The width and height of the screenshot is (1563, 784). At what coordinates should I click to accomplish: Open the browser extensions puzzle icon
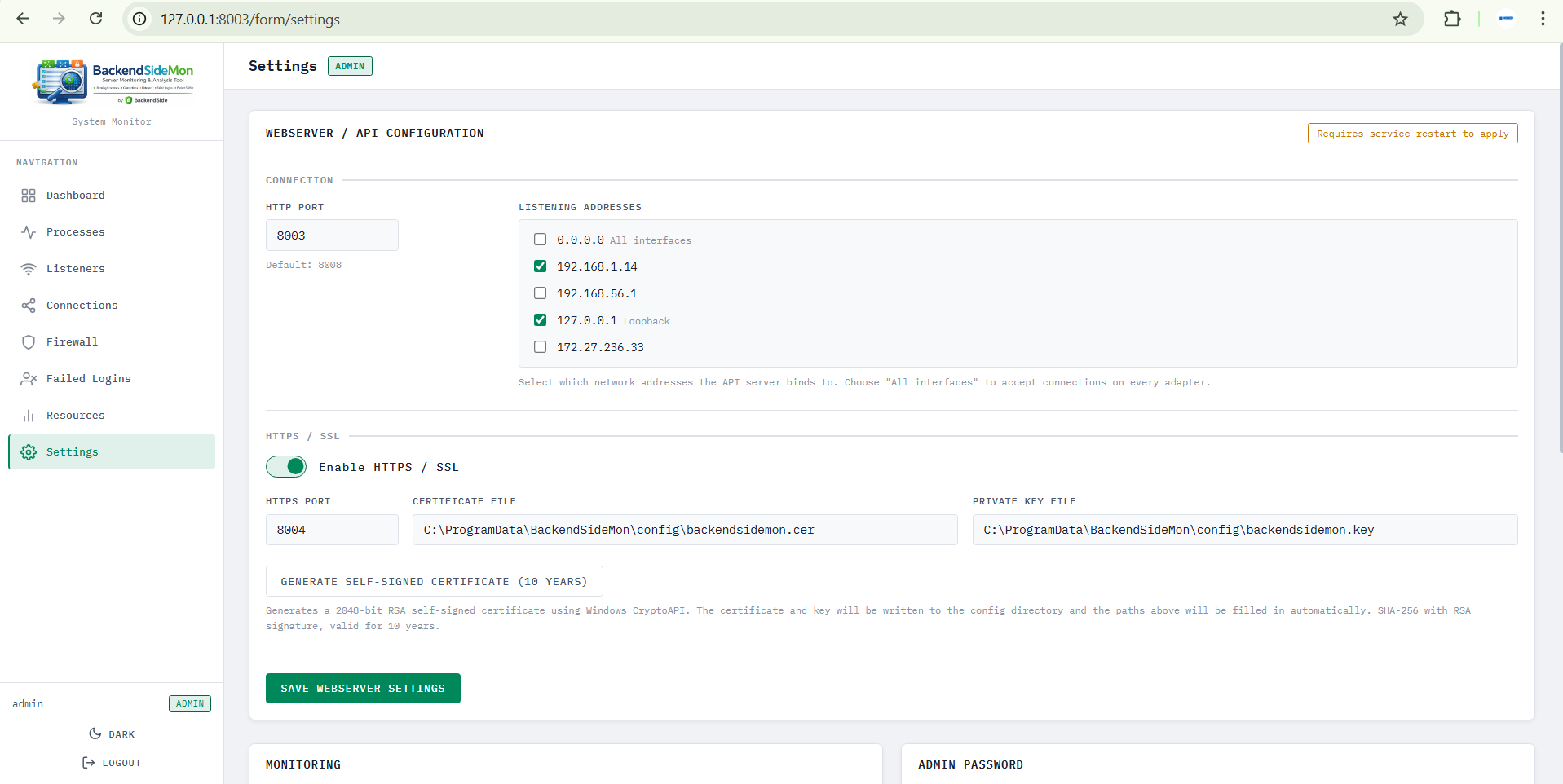(x=1452, y=19)
